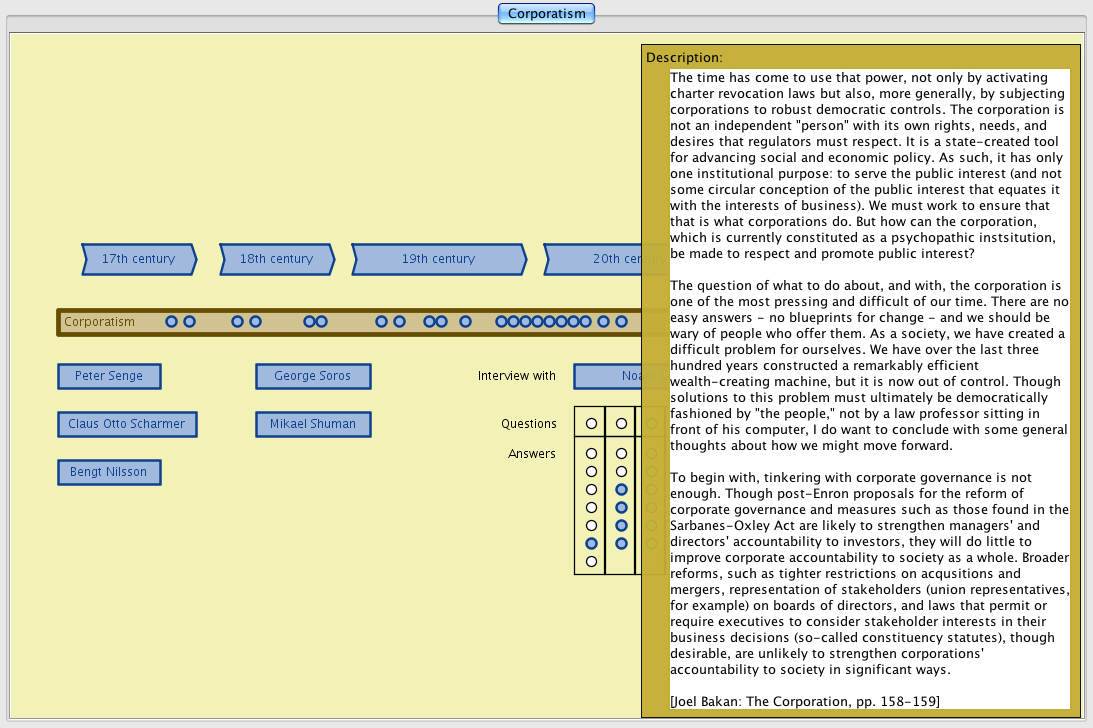Select the top answer circle in second column
This screenshot has height=728, width=1093.
coord(621,454)
